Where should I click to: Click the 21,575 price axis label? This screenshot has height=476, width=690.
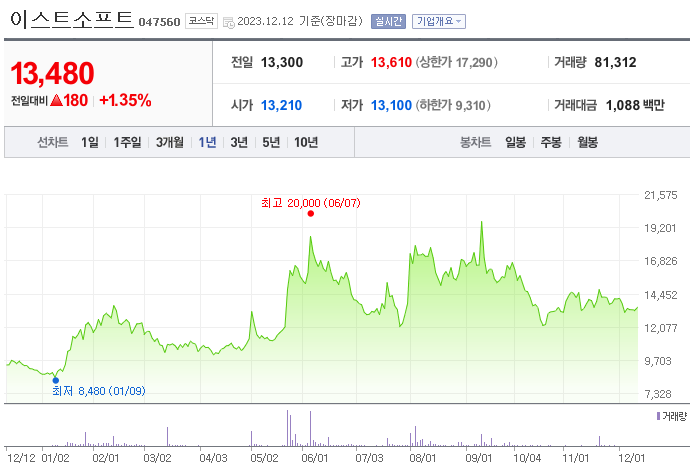click(x=661, y=195)
